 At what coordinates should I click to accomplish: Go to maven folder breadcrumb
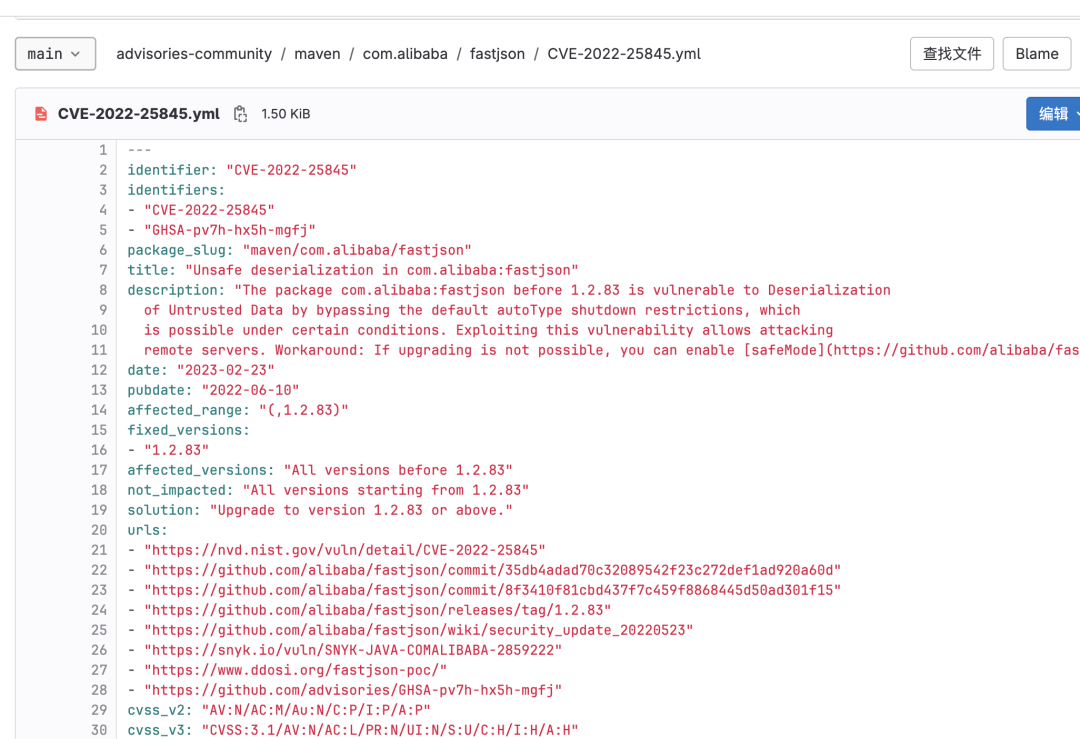tap(317, 54)
